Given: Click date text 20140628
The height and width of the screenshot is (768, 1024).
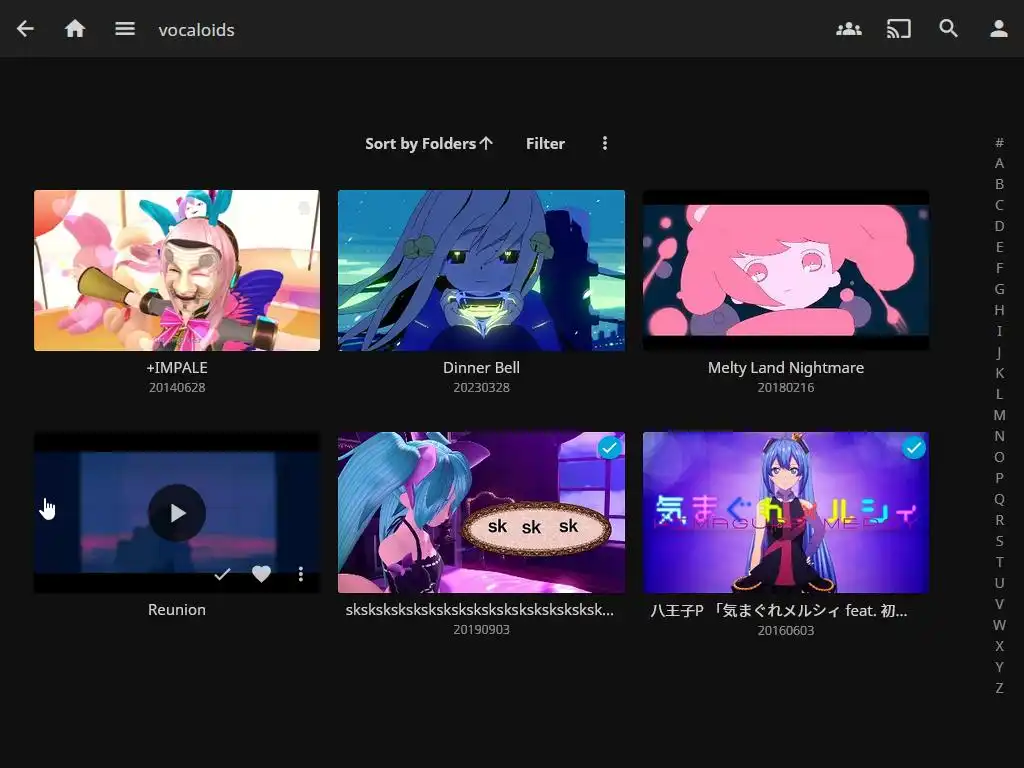Looking at the screenshot, I should click(x=177, y=387).
